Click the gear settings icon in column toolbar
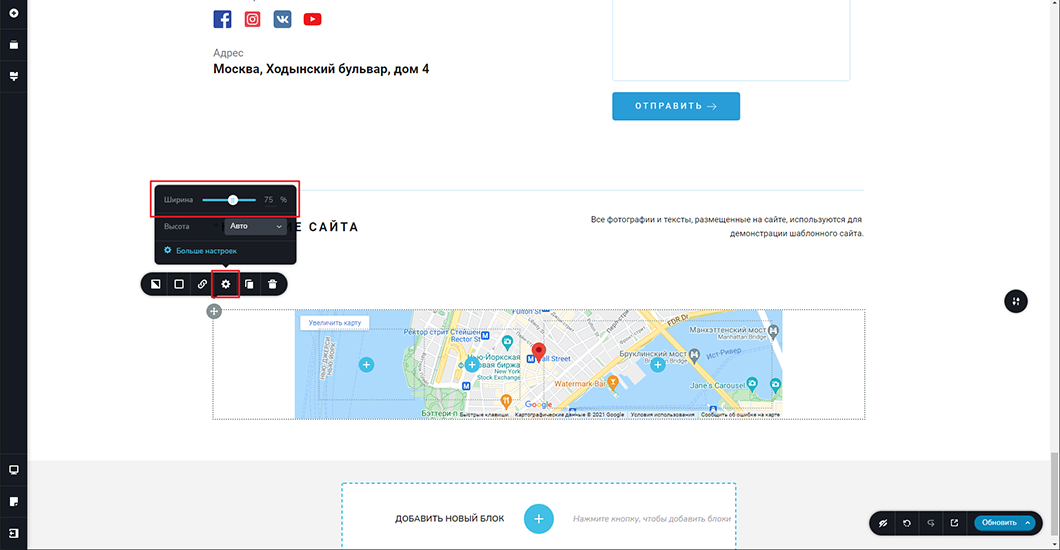 click(x=226, y=284)
